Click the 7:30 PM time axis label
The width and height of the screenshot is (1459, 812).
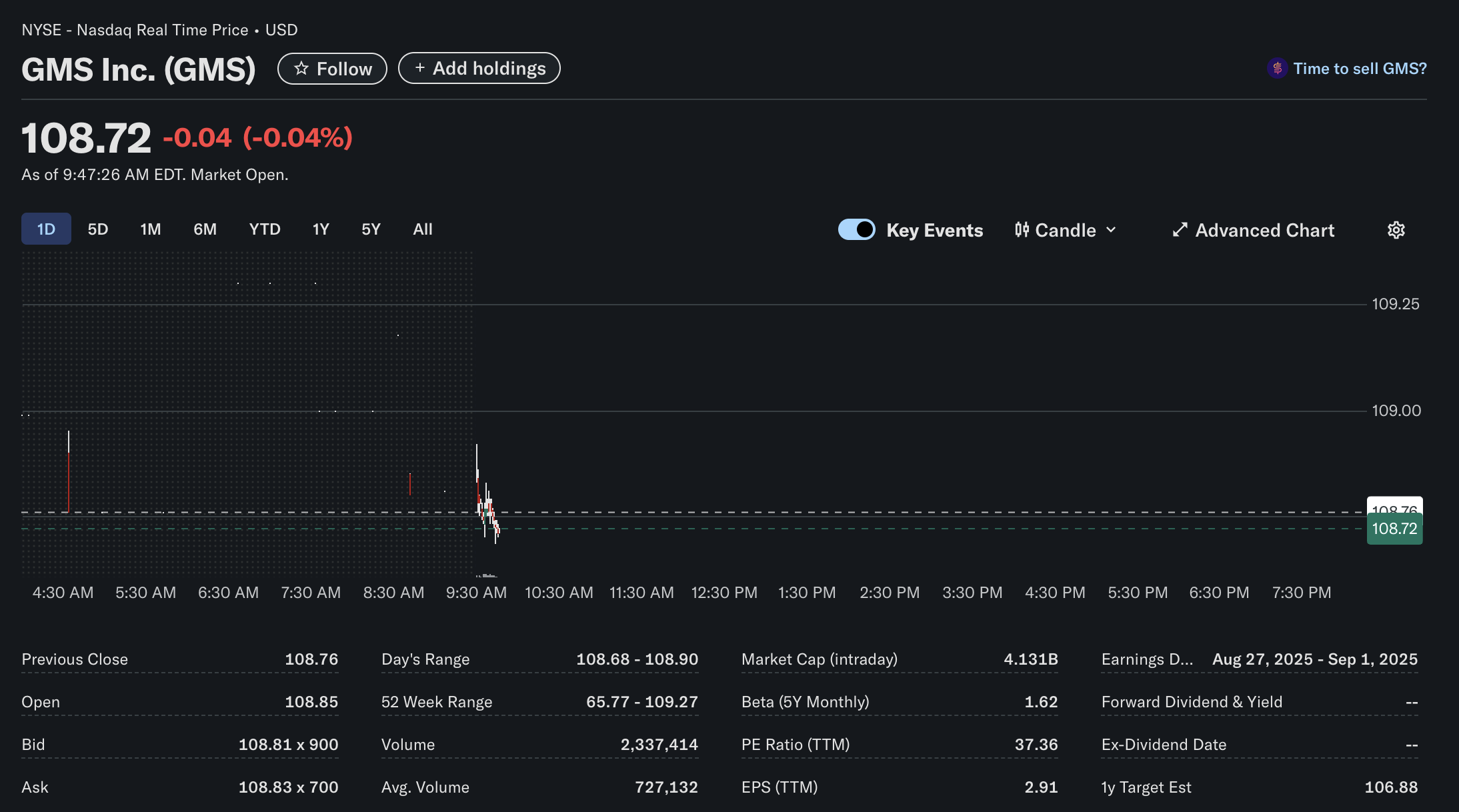[1302, 593]
